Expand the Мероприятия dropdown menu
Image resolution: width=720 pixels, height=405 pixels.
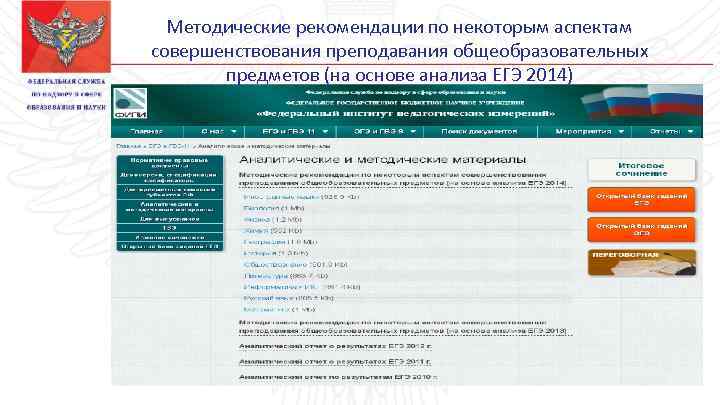[589, 132]
